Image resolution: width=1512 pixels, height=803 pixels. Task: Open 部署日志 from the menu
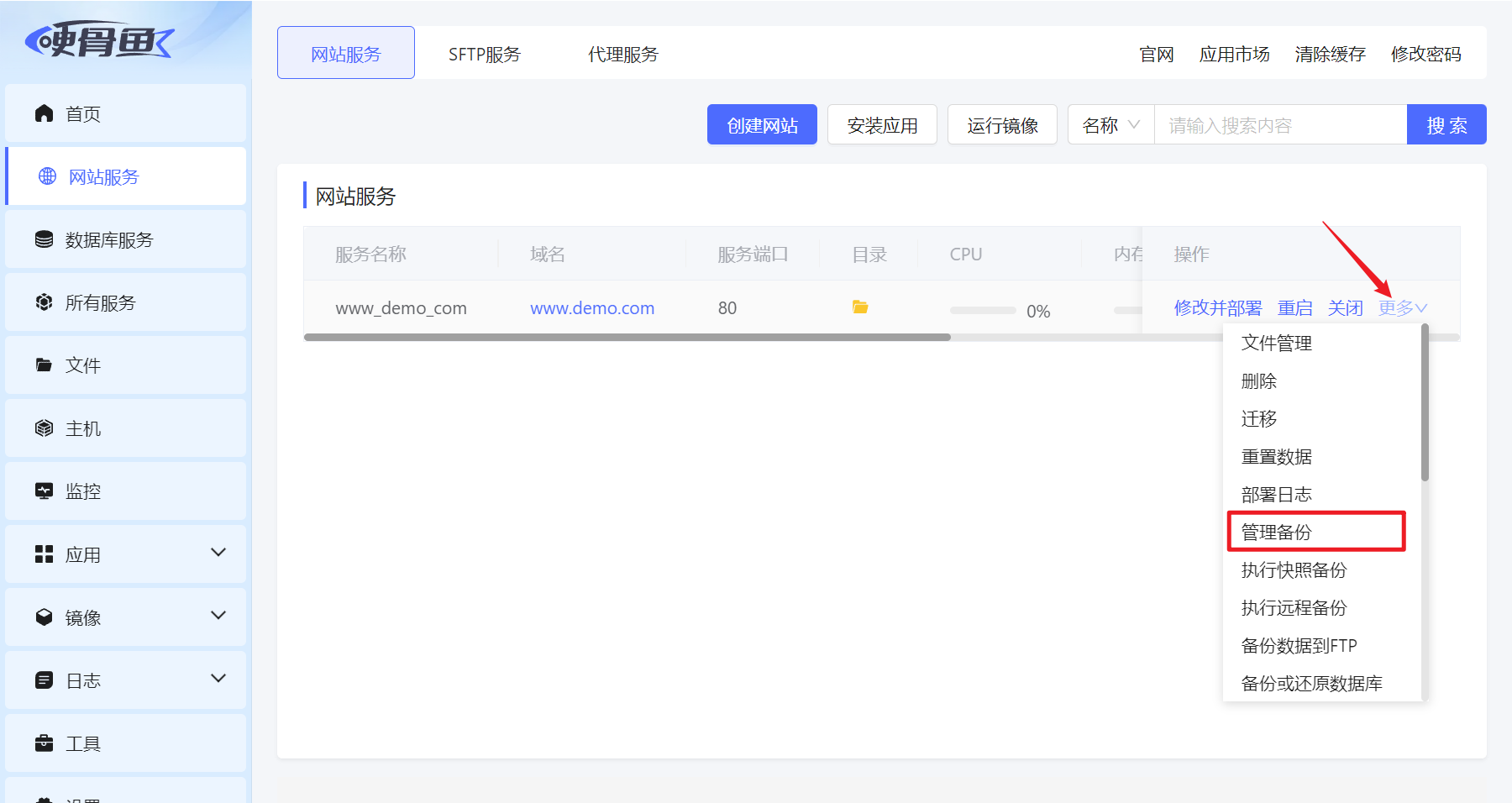[x=1277, y=494]
